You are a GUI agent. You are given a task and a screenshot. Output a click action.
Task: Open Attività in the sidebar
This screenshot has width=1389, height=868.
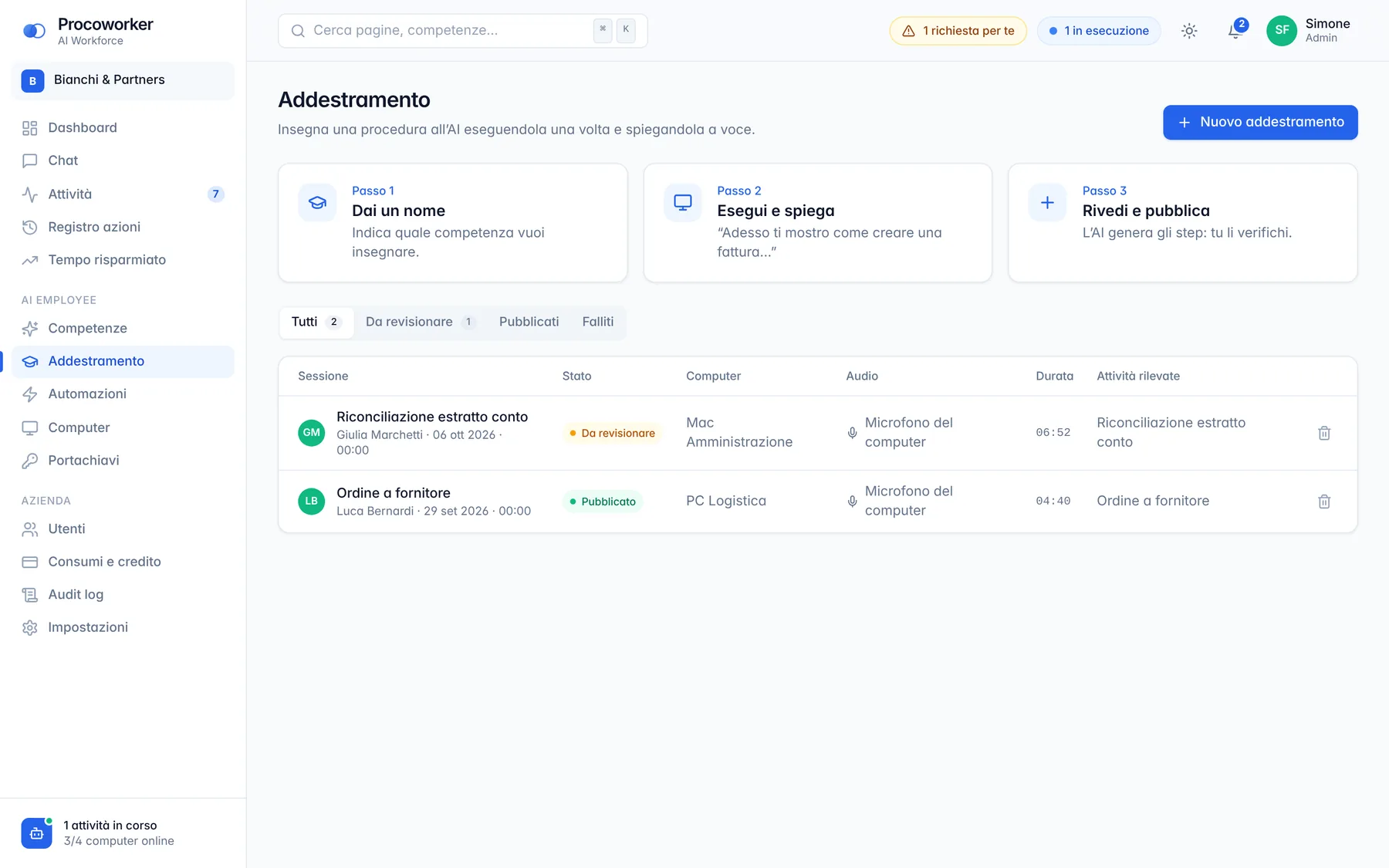tap(123, 194)
